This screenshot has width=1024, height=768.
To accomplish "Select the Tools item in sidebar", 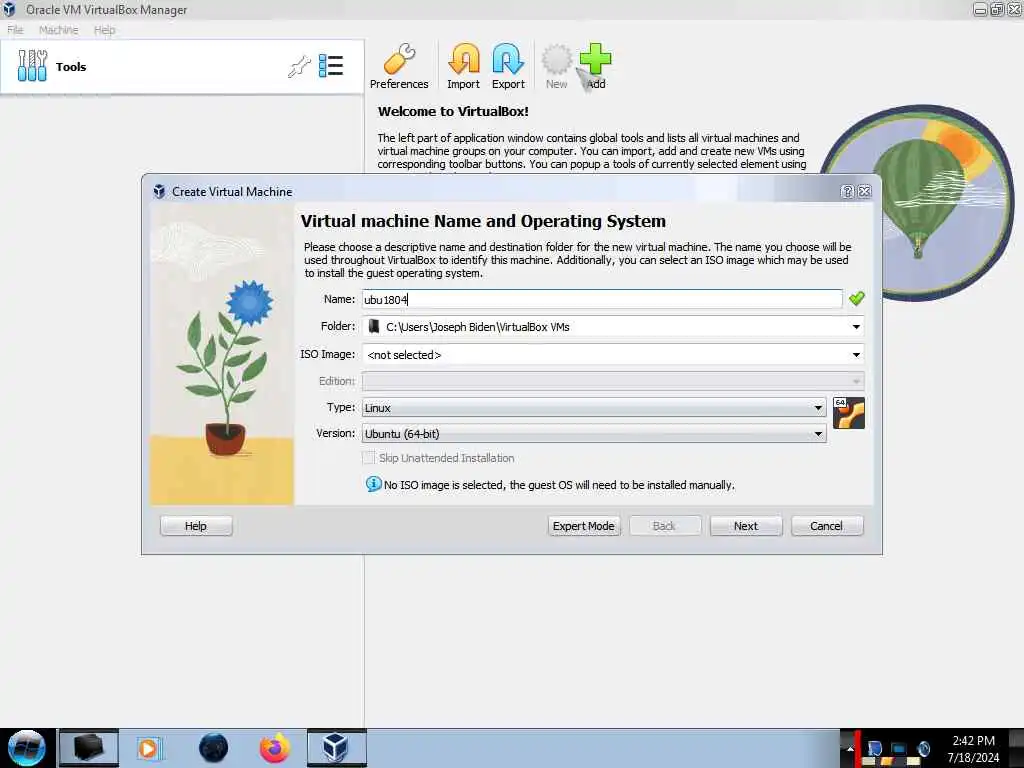I will point(182,67).
